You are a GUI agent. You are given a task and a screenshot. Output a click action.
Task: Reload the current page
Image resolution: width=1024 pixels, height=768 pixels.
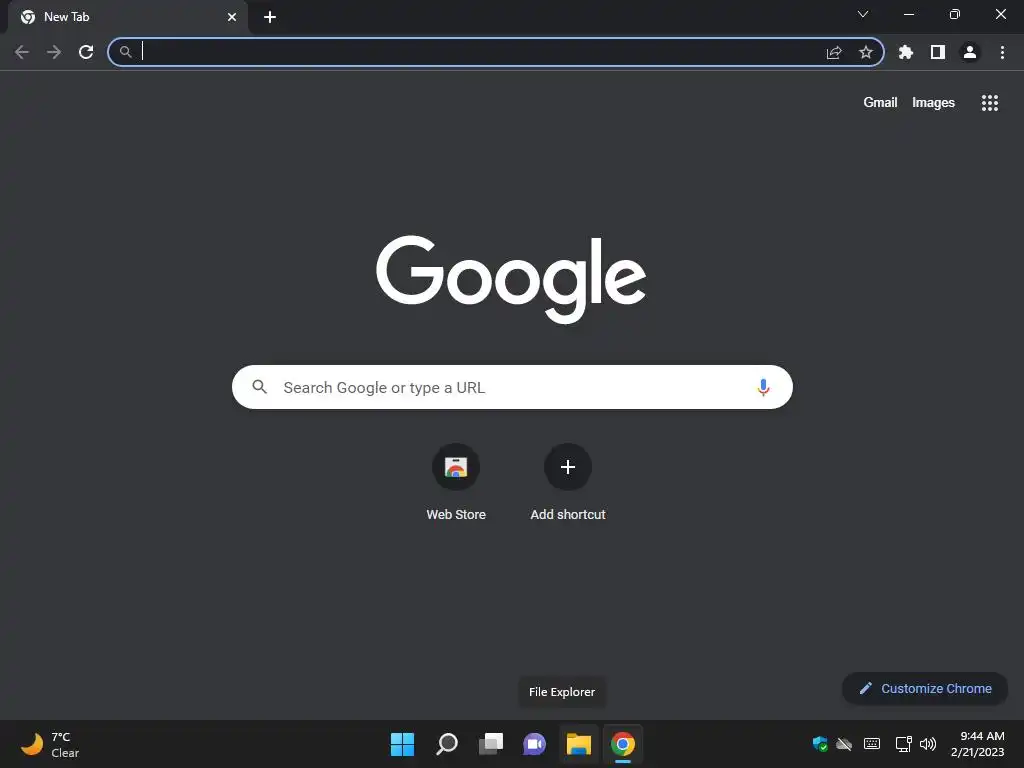(x=86, y=52)
